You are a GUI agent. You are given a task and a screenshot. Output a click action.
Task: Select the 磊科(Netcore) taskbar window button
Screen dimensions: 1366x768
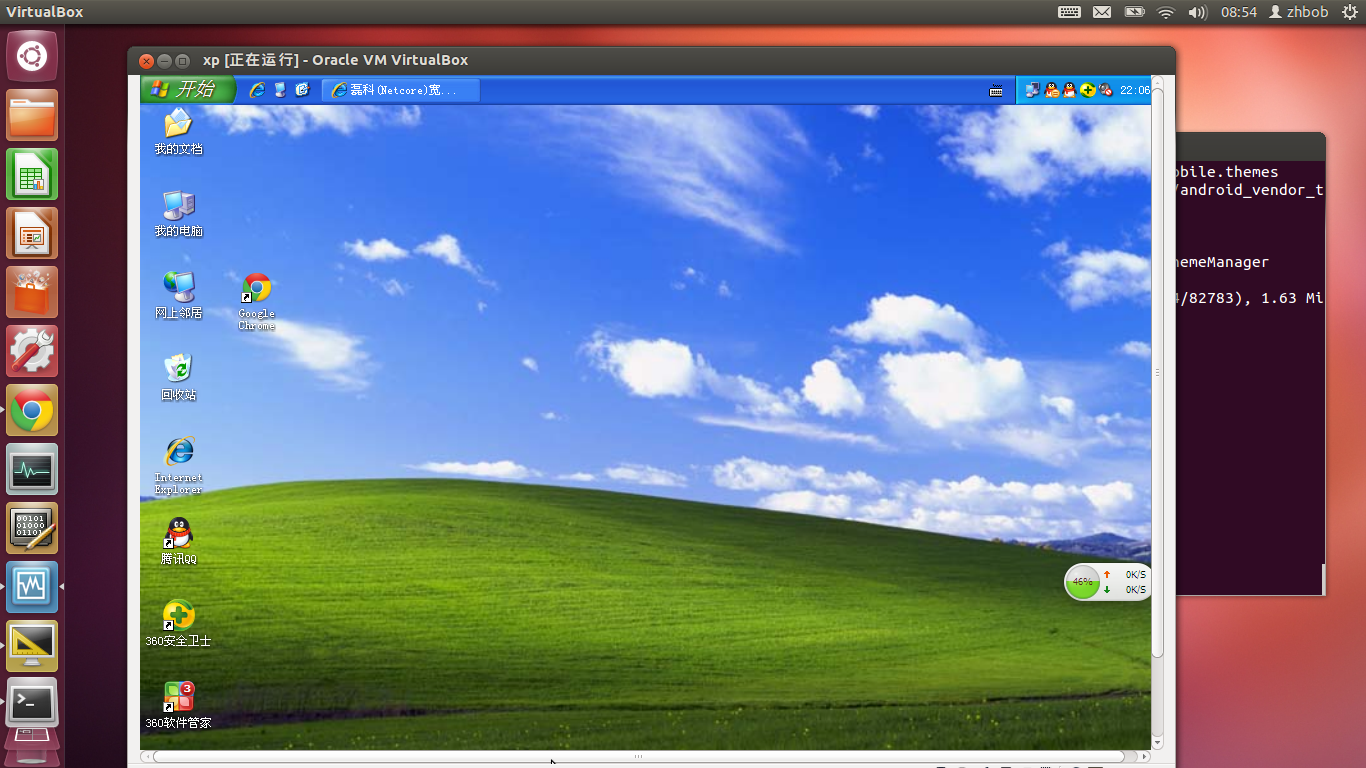click(x=401, y=90)
